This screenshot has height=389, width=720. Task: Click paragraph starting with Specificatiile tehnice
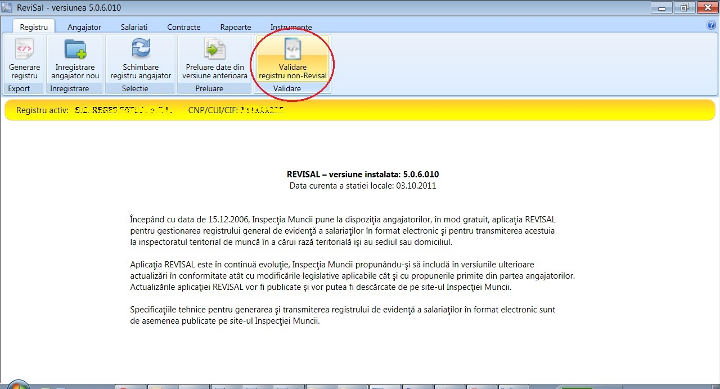click(x=343, y=315)
